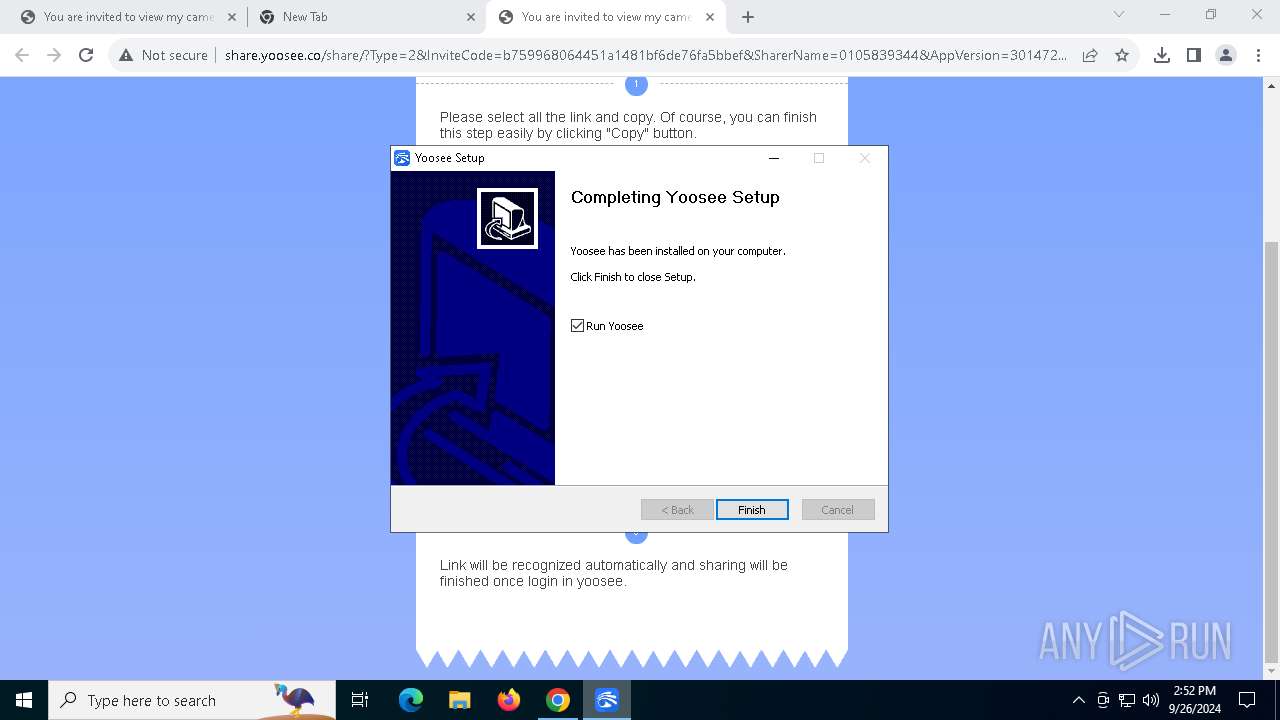Open the Windows Start menu
Image resolution: width=1280 pixels, height=720 pixels.
click(24, 700)
